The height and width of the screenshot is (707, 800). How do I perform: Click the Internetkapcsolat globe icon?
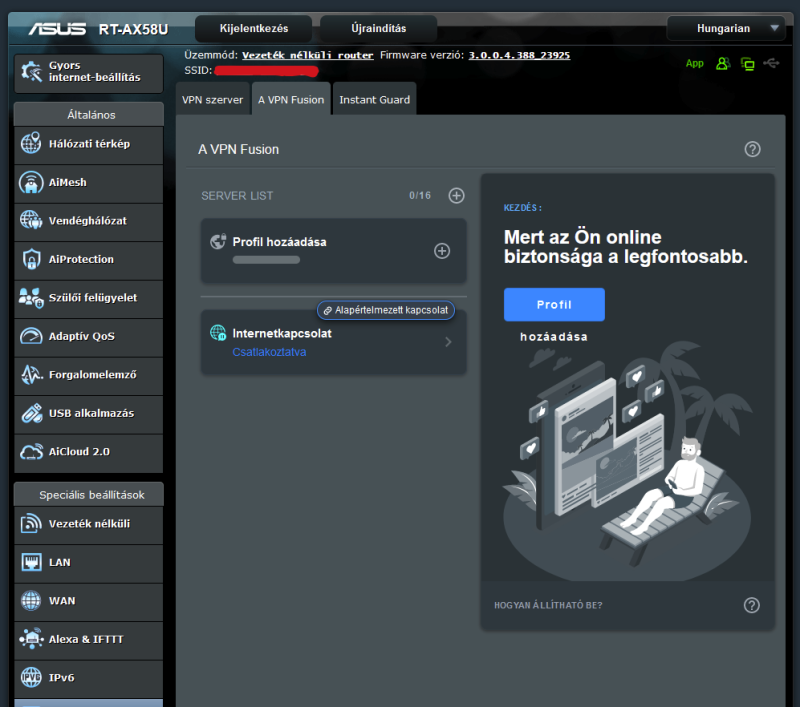coord(218,333)
